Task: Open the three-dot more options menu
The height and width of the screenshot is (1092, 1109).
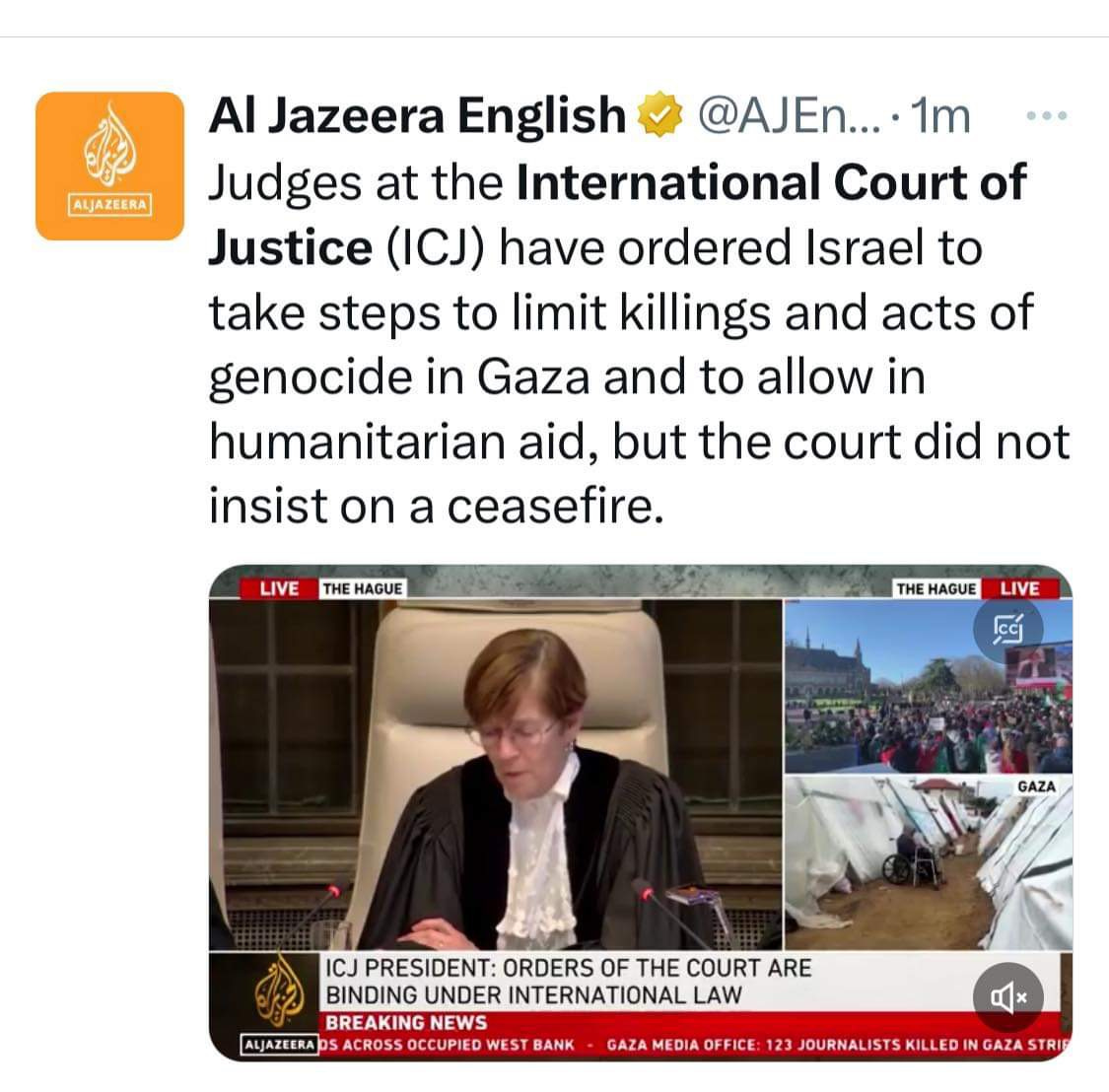Action: pyautogui.click(x=1047, y=116)
